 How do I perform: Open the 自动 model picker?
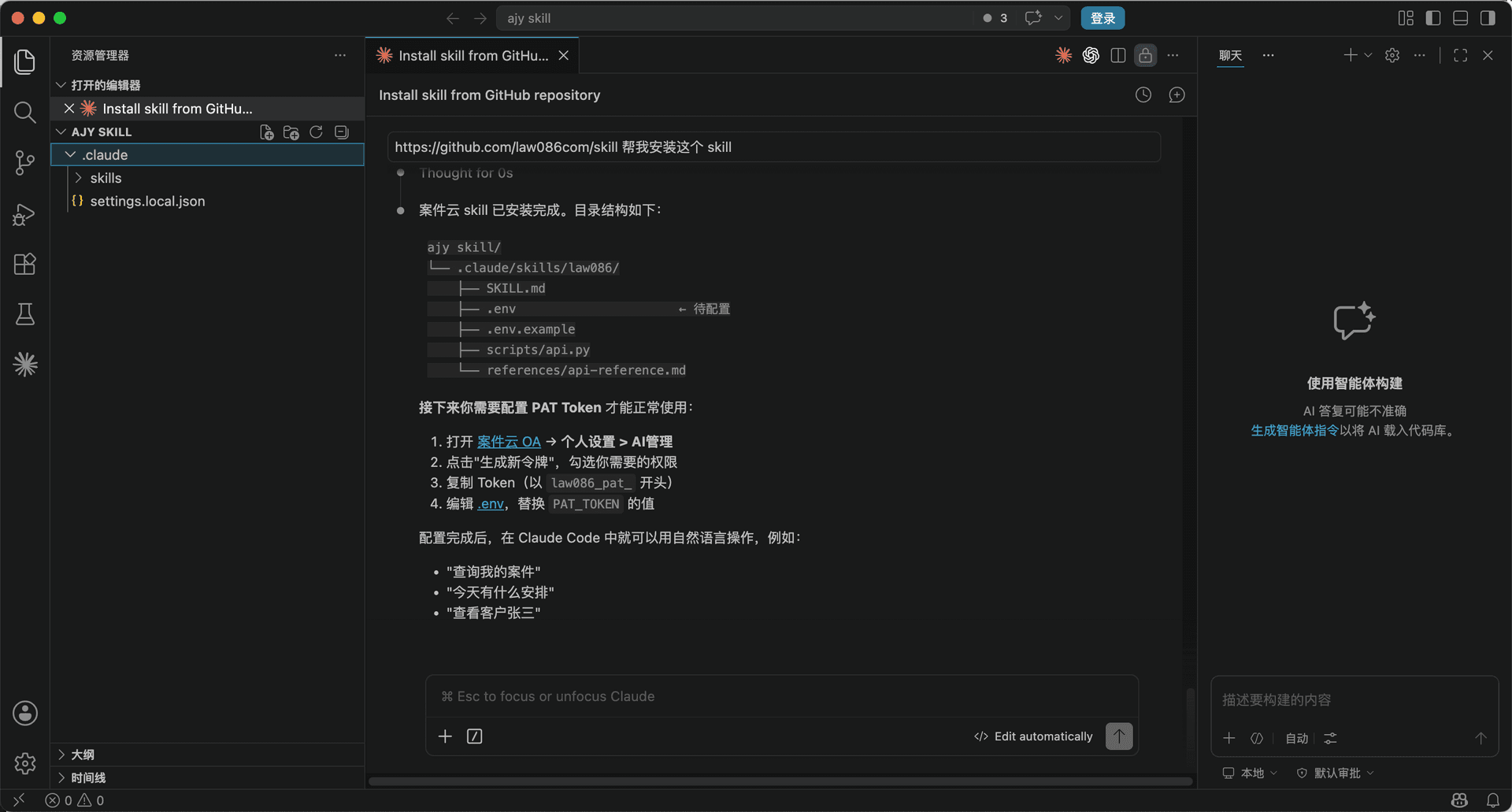pos(1296,739)
